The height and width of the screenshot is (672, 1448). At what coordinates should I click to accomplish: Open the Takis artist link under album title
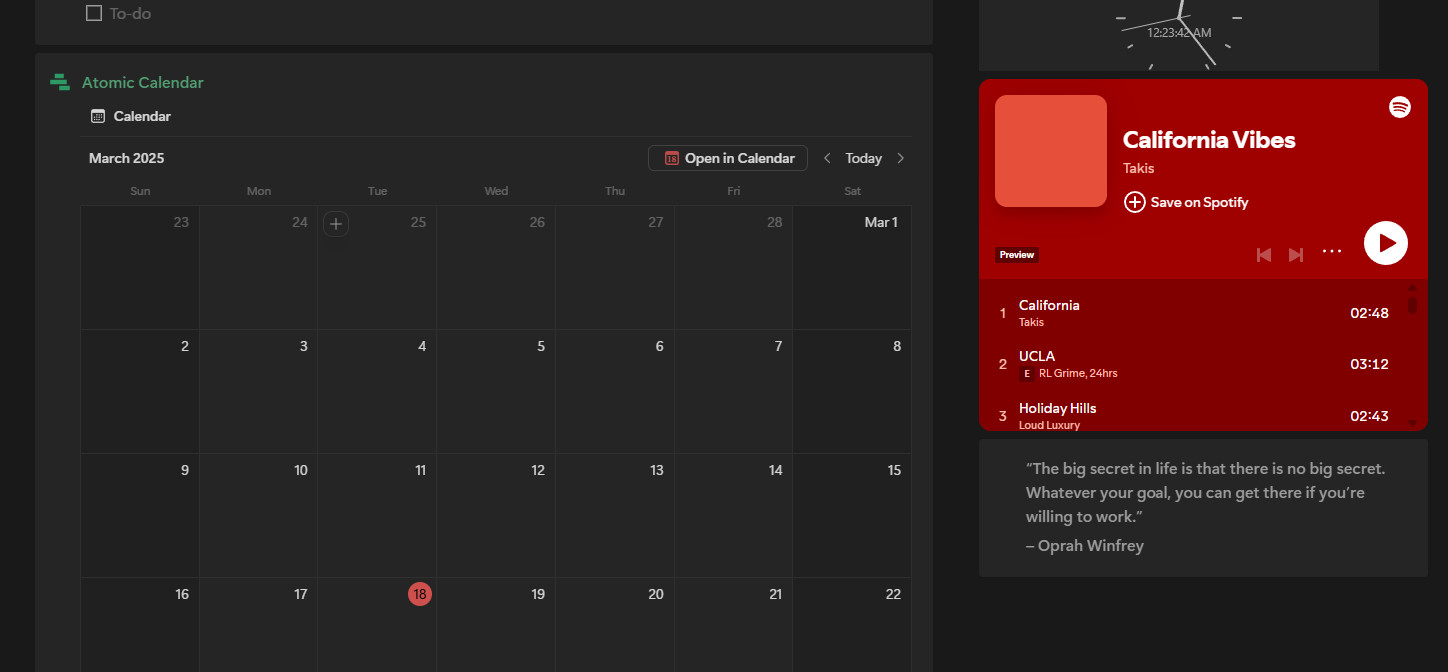1139,168
